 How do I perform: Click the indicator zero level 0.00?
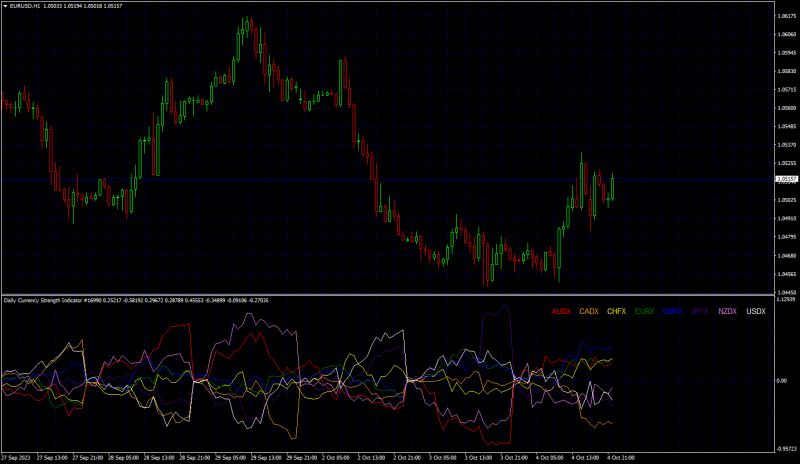[782, 381]
